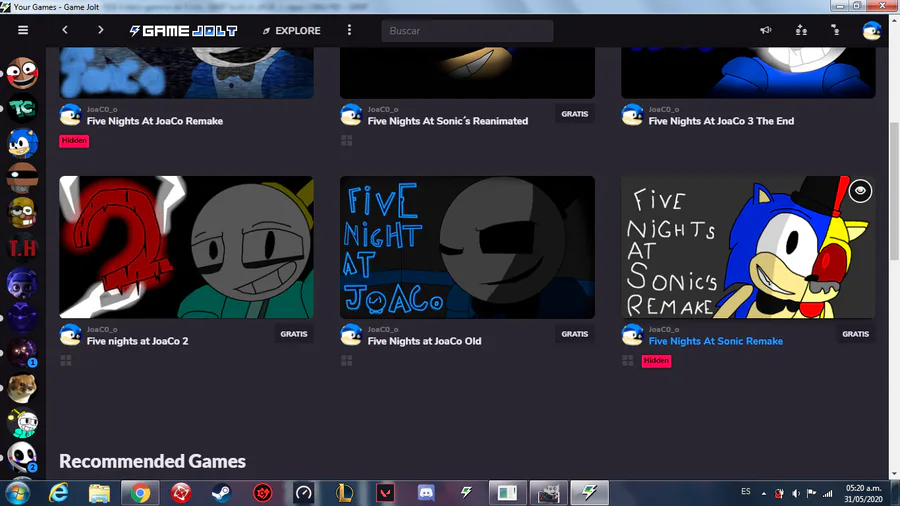Go back with the left arrow
Image resolution: width=900 pixels, height=506 pixels.
point(65,30)
